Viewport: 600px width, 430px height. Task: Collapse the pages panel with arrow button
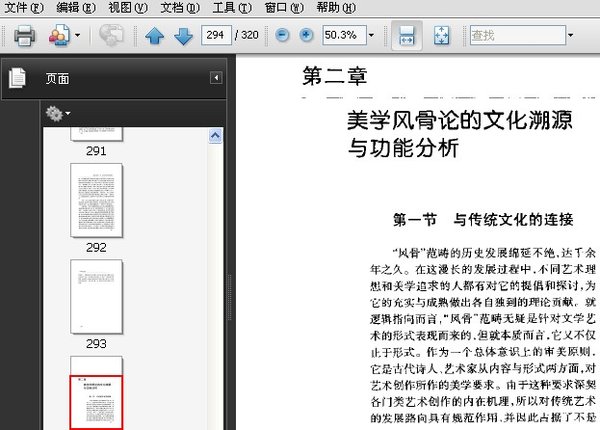(215, 78)
